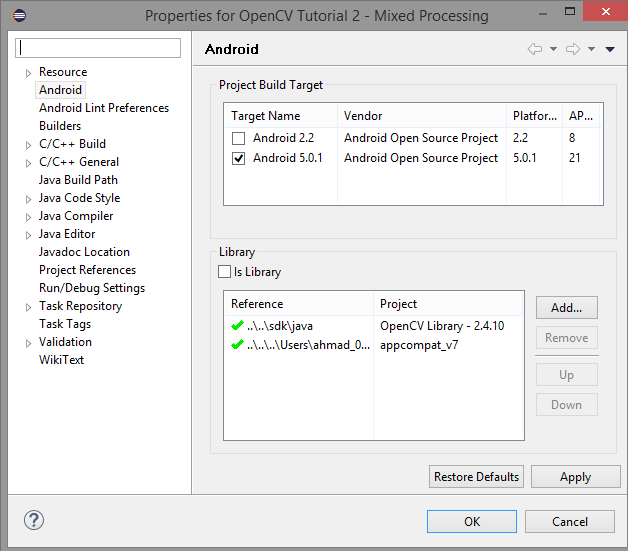Click the Target Name column header
This screenshot has height=551, width=628.
coord(281,116)
